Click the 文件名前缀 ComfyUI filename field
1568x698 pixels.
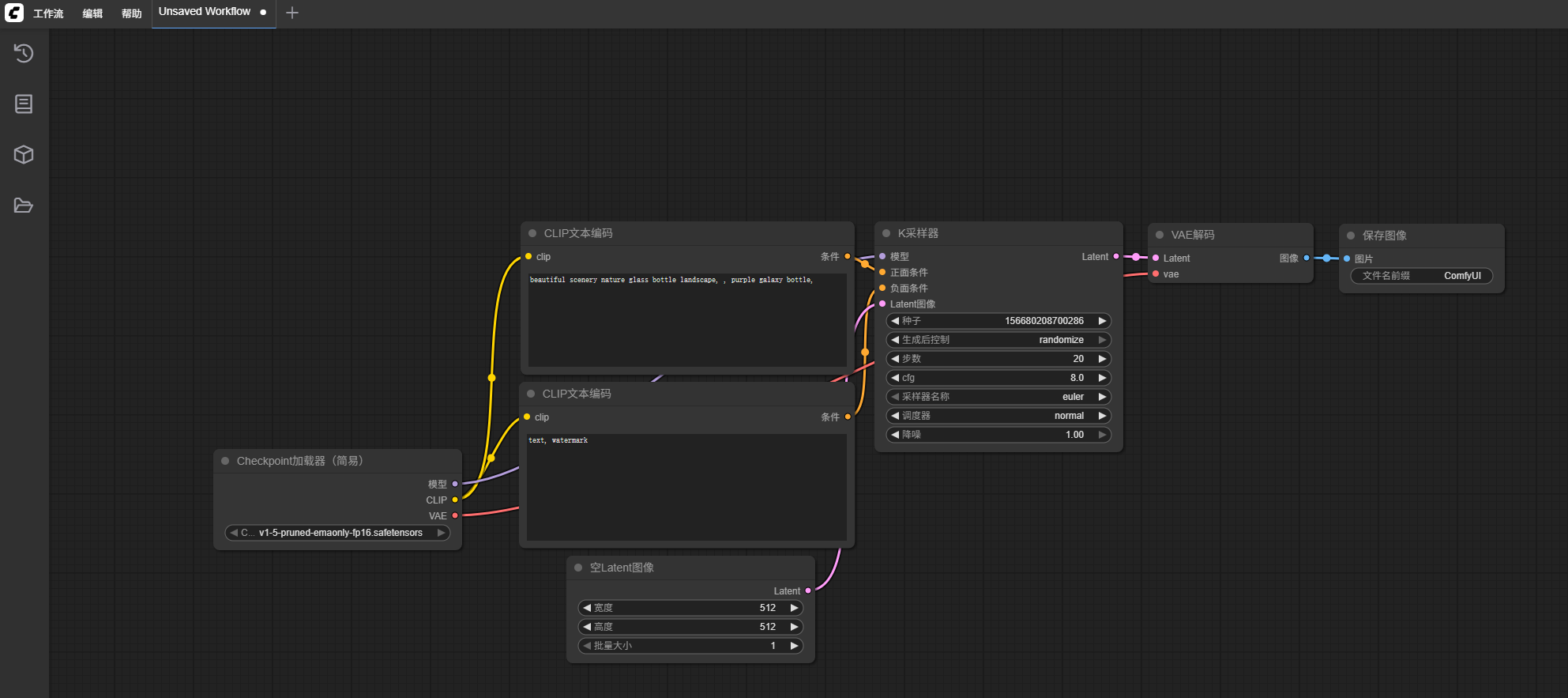[1422, 276]
